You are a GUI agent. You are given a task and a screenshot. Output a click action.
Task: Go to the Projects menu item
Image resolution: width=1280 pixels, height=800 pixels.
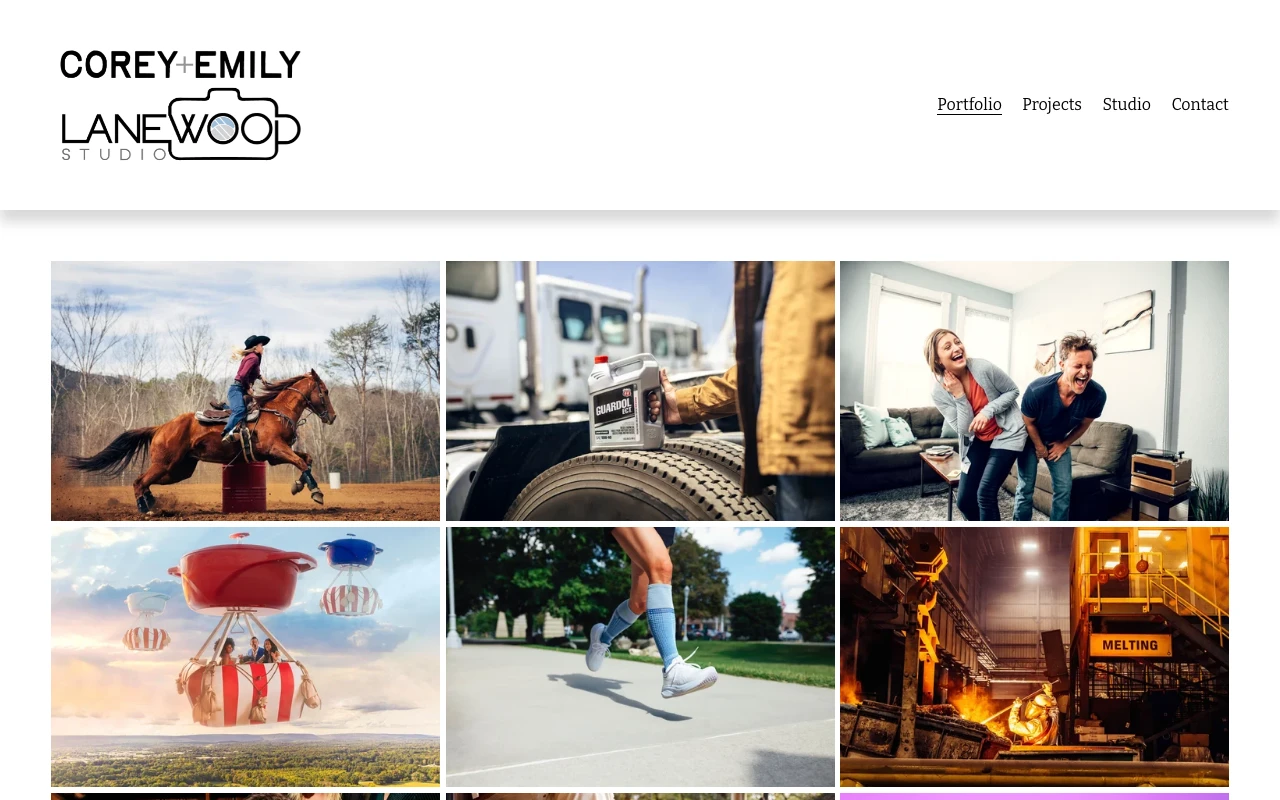tap(1052, 104)
